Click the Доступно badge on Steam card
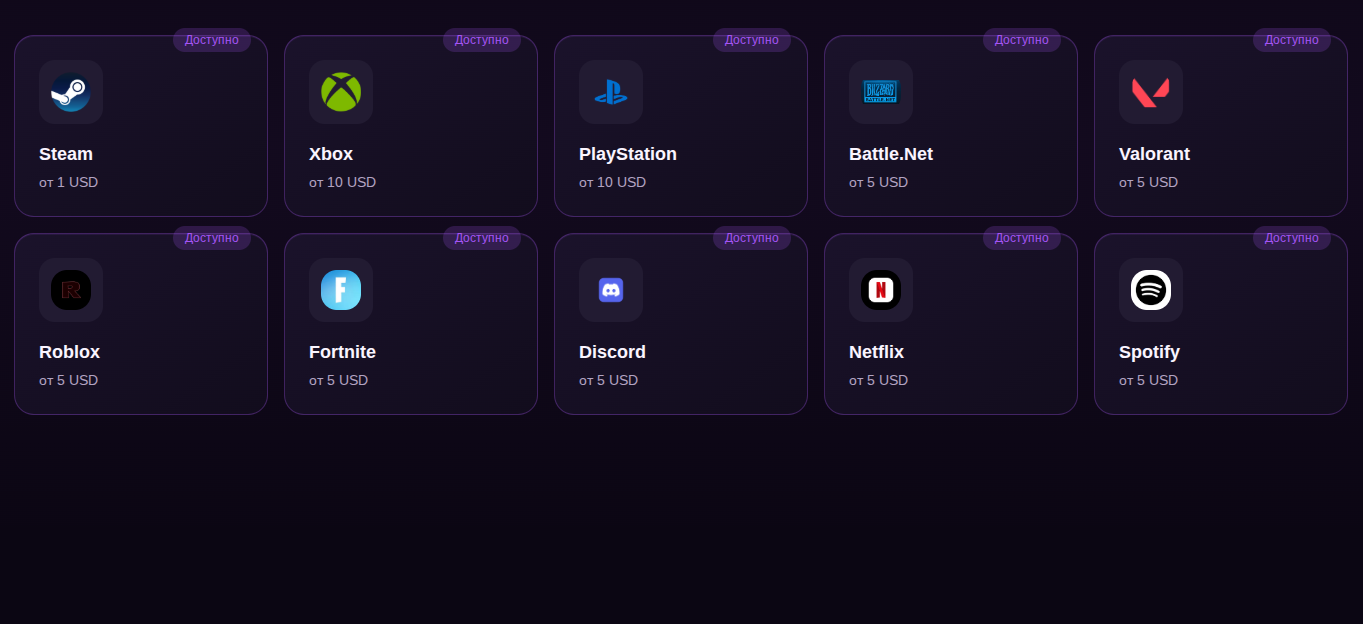The height and width of the screenshot is (624, 1363). (212, 40)
